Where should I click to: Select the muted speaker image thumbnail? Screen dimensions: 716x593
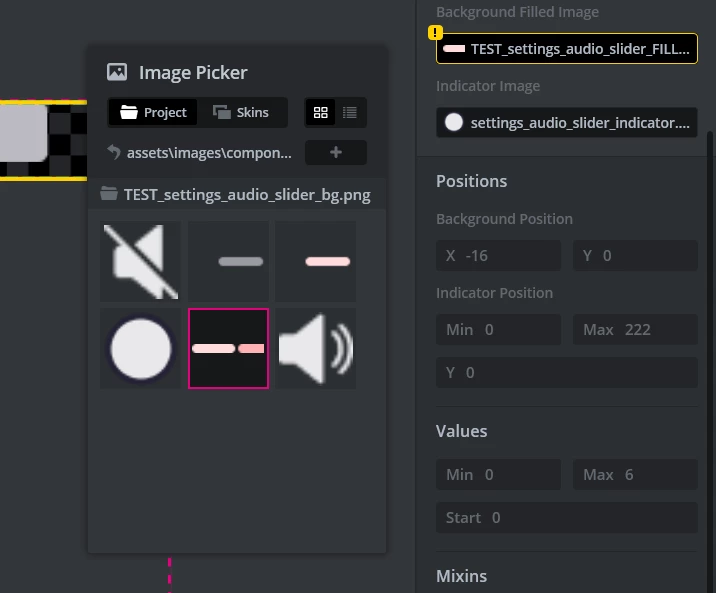click(x=141, y=262)
